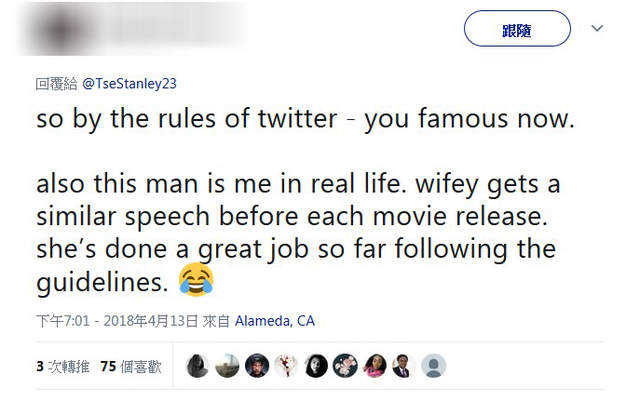Click the default gray silhouette avatar
640x401 pixels.
click(433, 367)
